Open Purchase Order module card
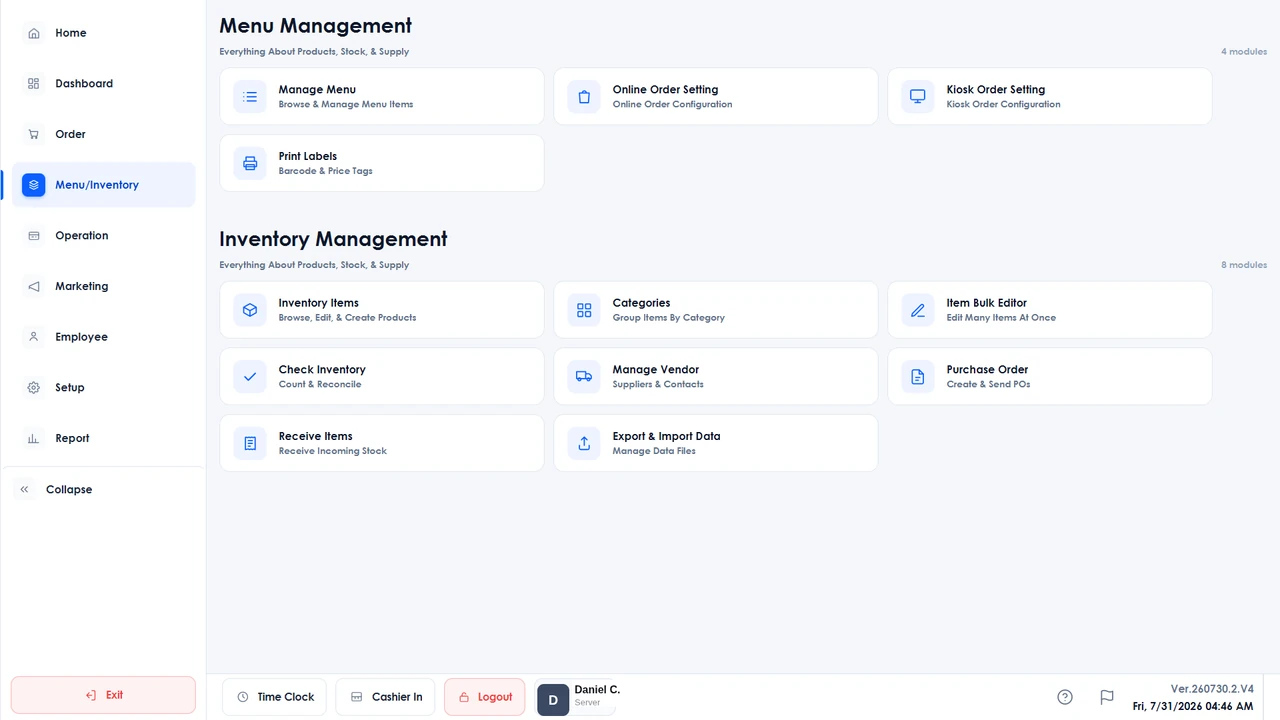 coord(1050,377)
